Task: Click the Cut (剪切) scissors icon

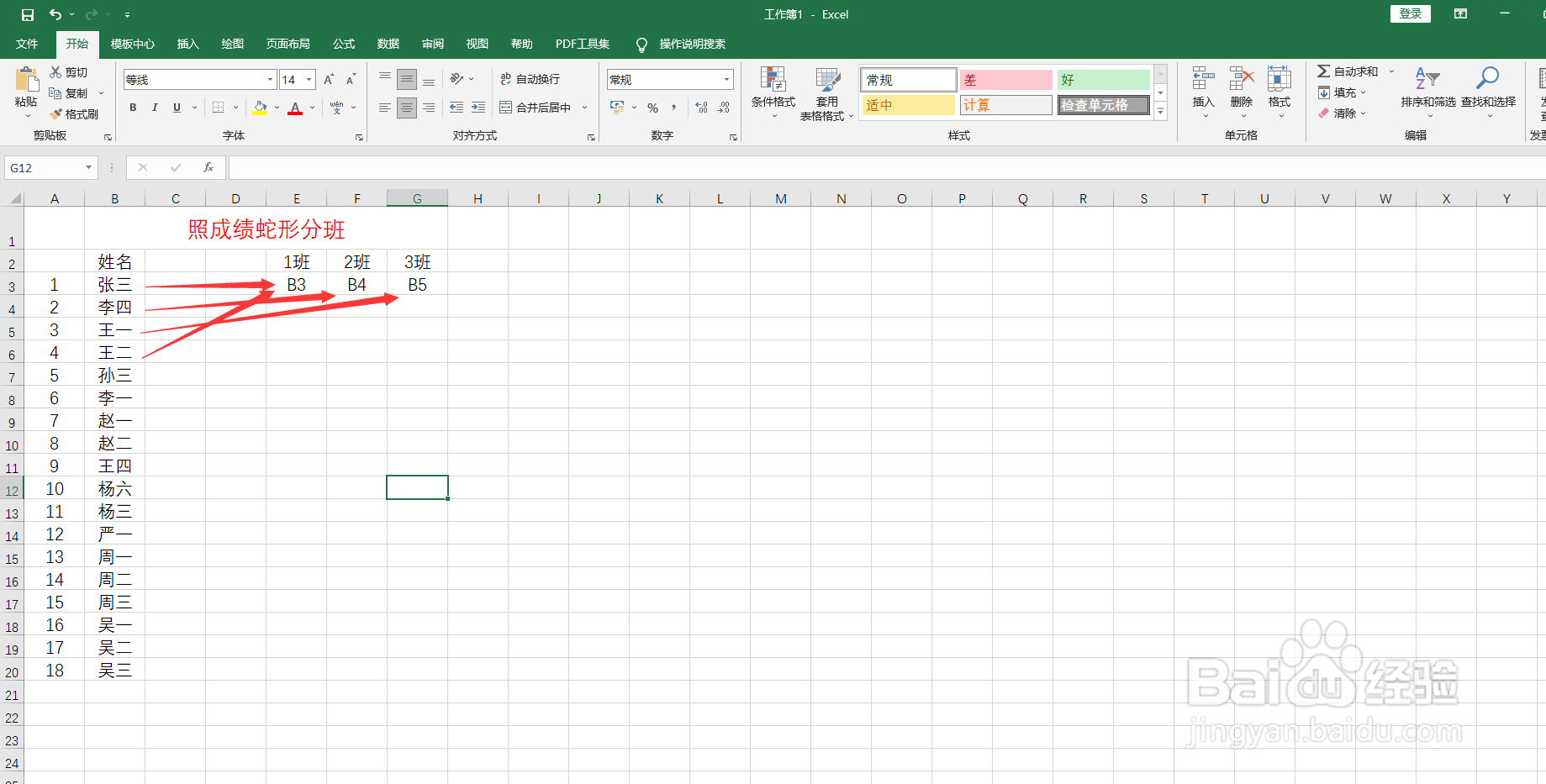Action: pyautogui.click(x=55, y=72)
